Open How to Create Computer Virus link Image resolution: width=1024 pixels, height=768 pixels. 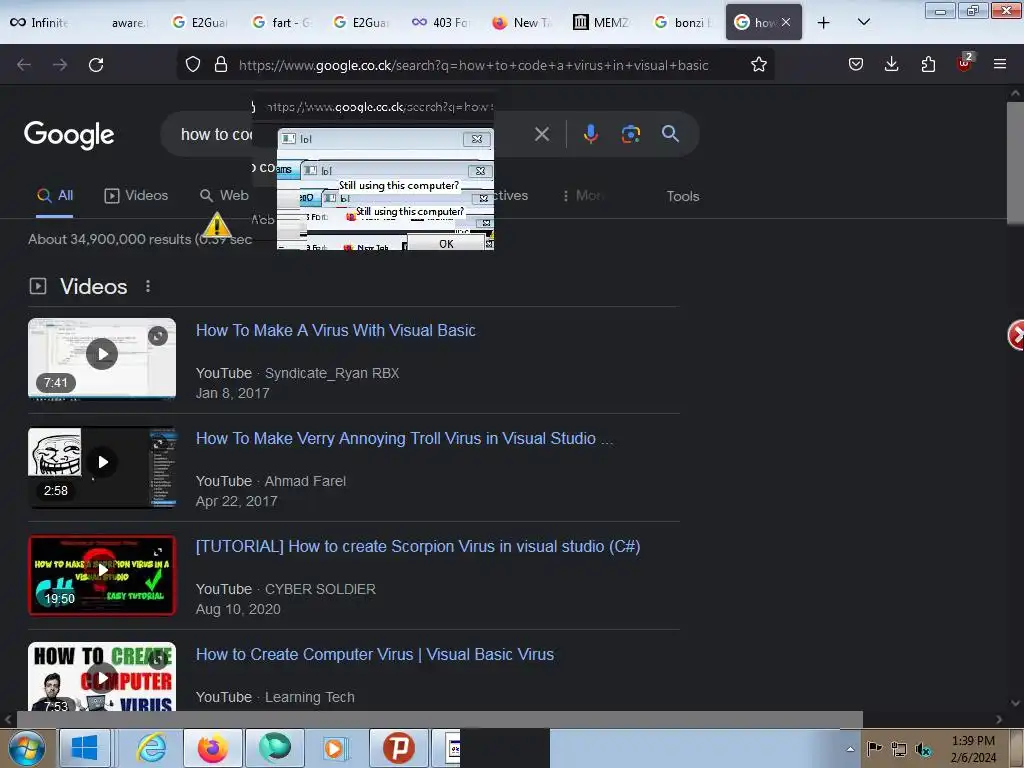(x=375, y=654)
